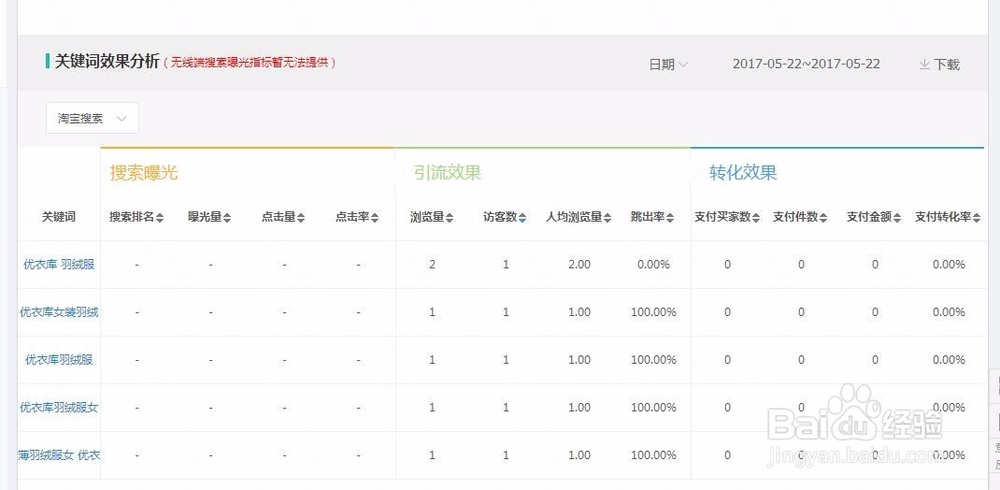Open keyword 薄羽绒服女 优衣 link

click(x=59, y=455)
